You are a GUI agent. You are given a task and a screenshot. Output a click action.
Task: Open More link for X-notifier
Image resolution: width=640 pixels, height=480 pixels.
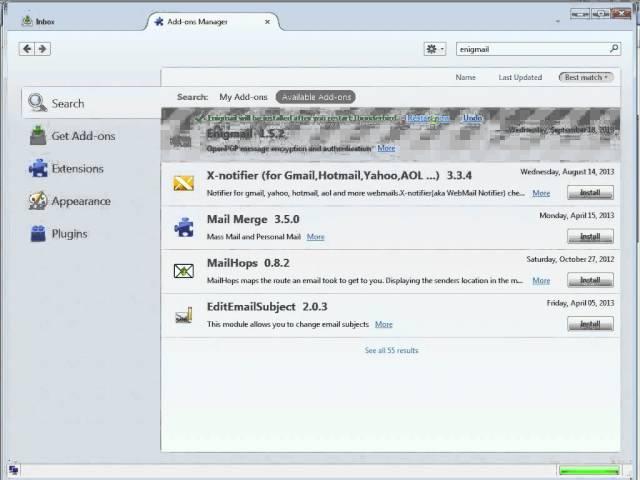541,193
